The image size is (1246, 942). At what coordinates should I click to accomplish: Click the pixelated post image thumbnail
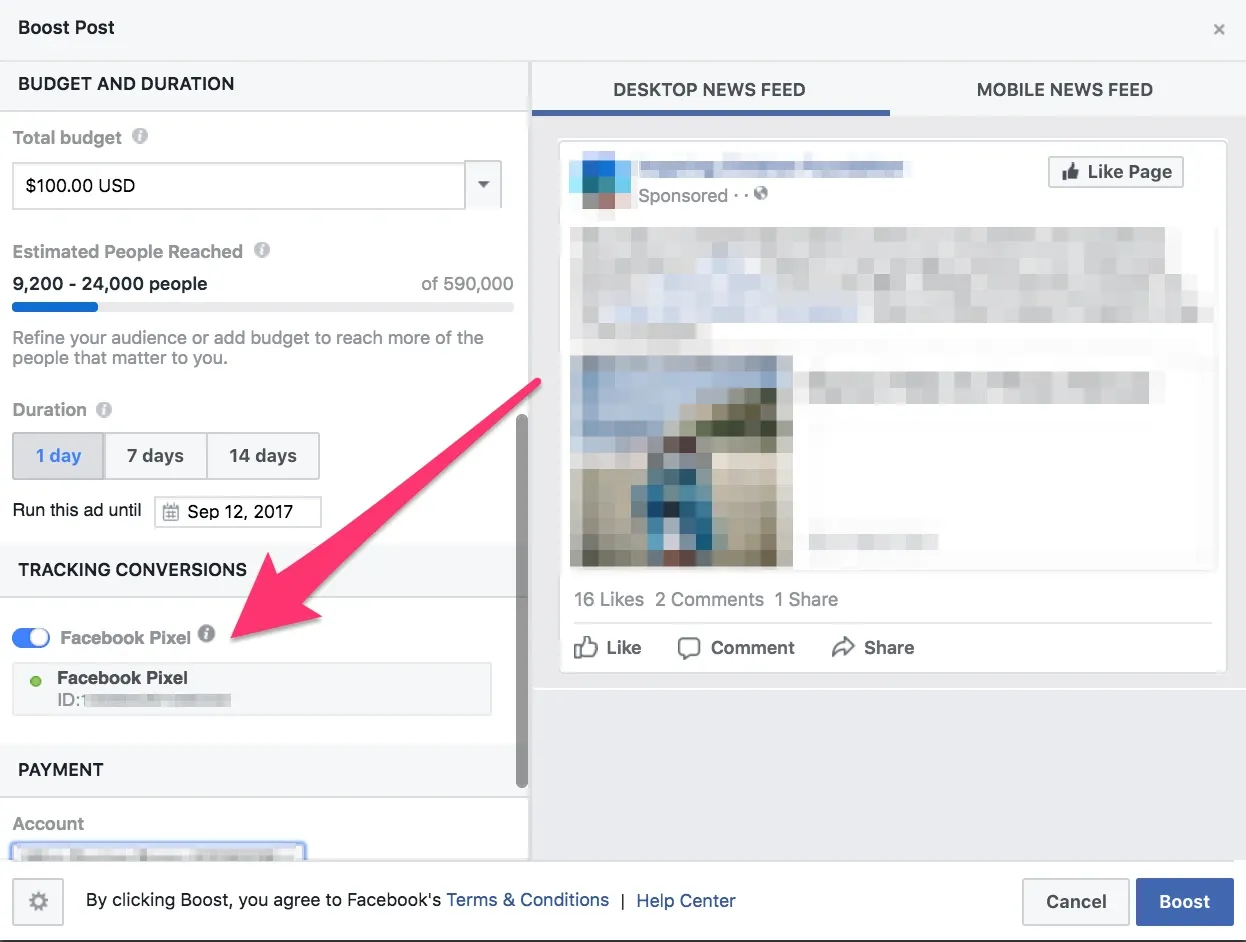point(681,461)
